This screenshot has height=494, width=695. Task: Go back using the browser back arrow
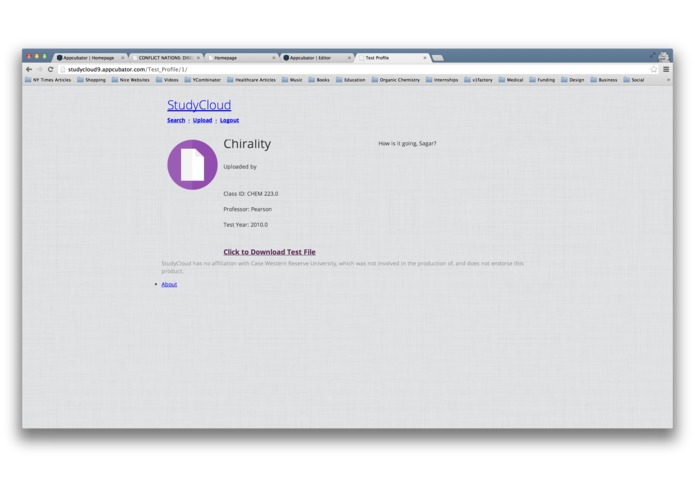(29, 69)
